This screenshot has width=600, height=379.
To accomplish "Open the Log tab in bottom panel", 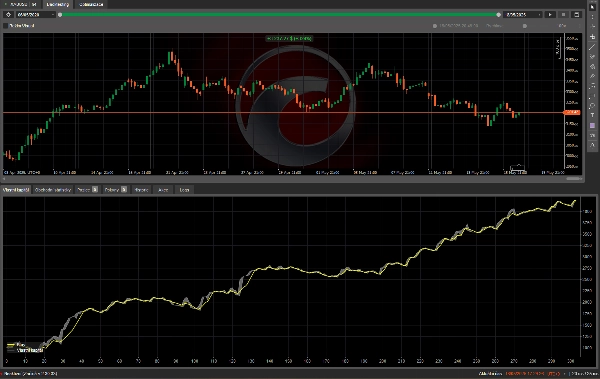I will pos(184,190).
